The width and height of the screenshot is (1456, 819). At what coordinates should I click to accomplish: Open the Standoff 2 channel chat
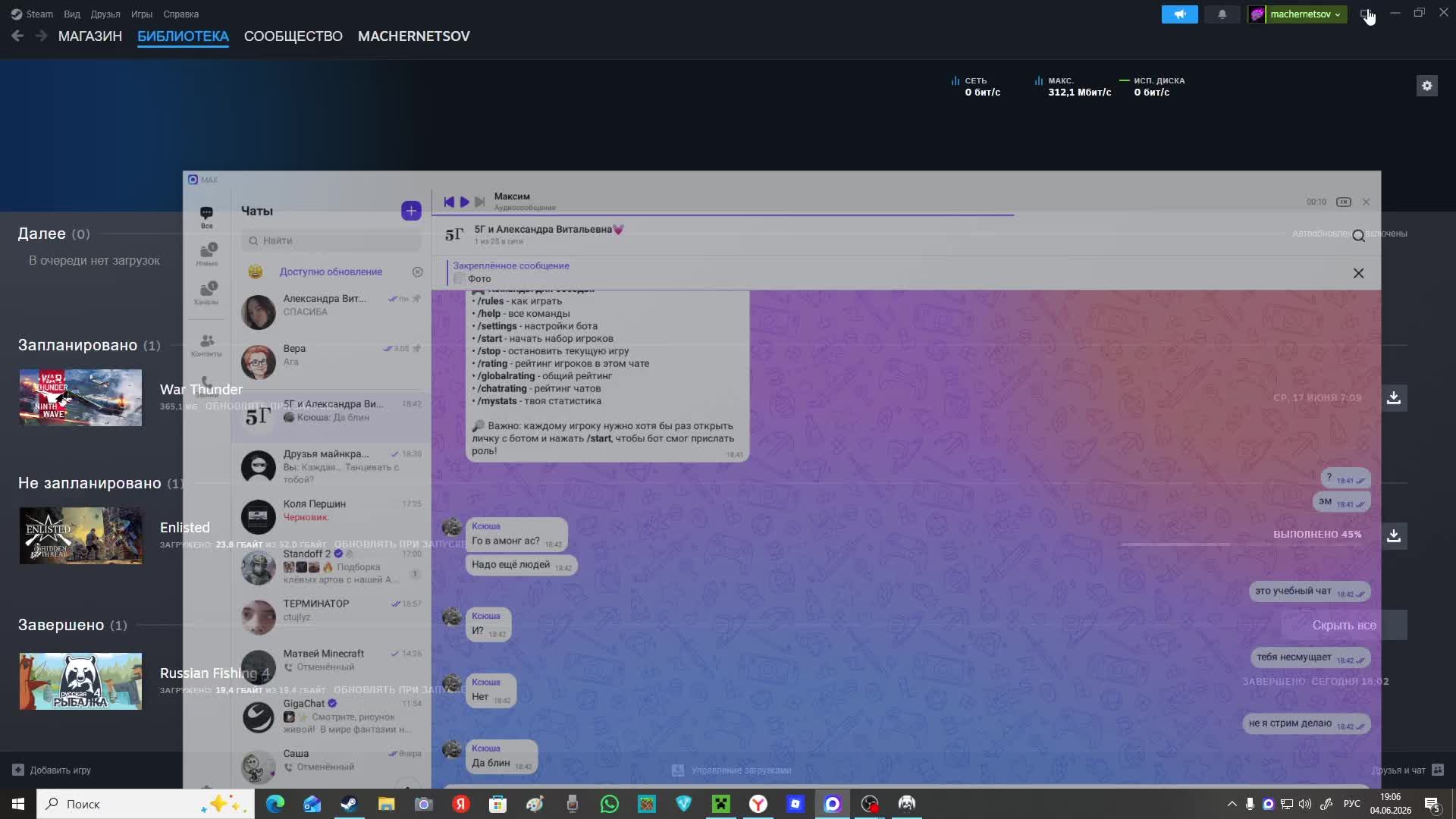[x=331, y=566]
